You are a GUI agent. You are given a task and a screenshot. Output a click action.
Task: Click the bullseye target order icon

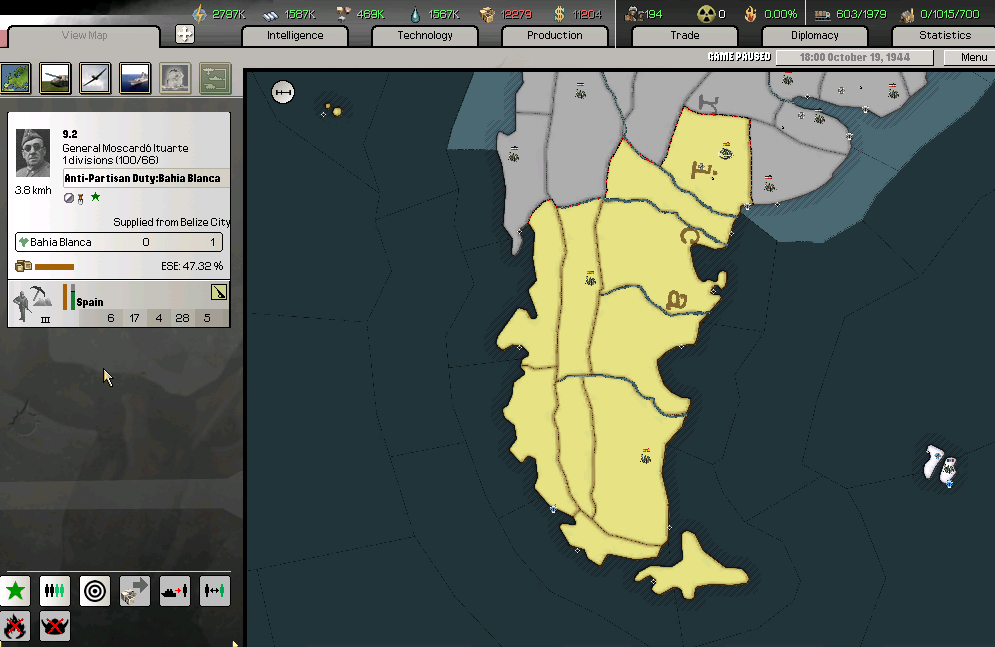point(95,591)
